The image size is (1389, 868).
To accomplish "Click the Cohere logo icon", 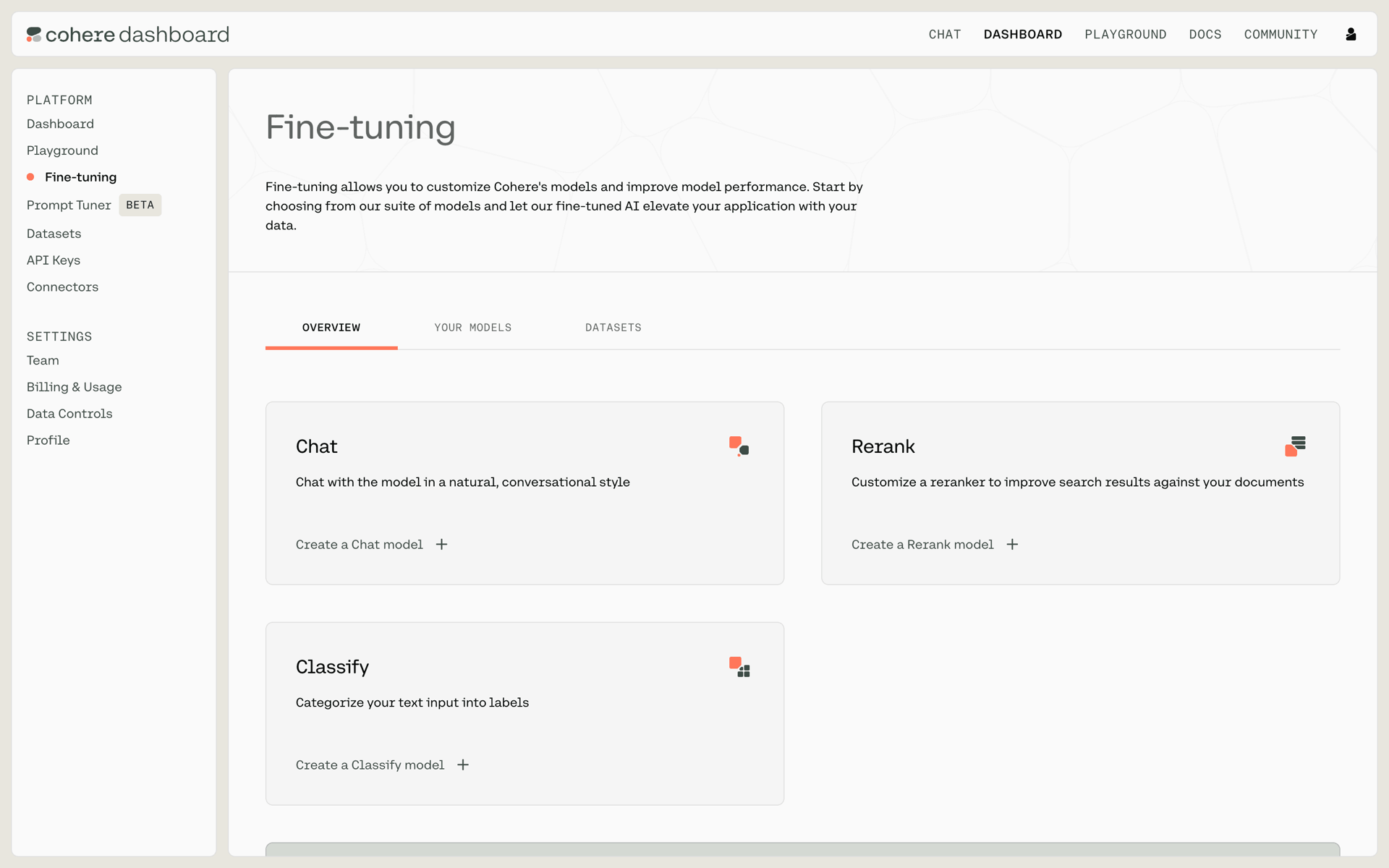I will click(34, 34).
